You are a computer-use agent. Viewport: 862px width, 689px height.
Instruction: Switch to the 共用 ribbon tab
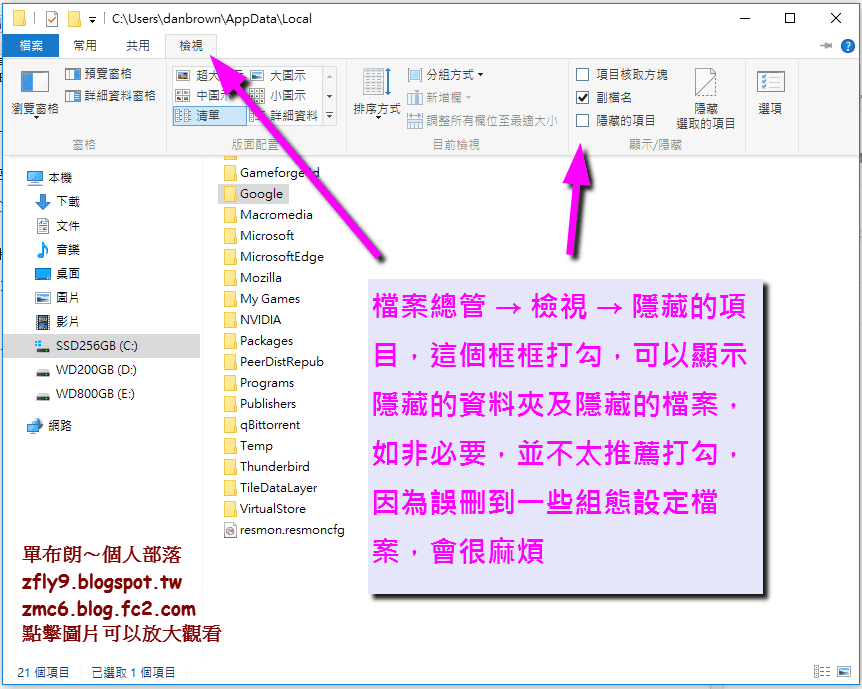(138, 46)
